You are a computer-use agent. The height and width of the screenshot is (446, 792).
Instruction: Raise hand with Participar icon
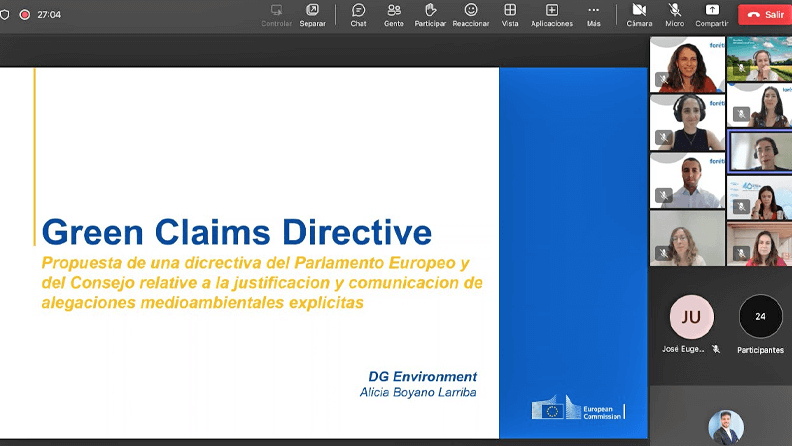click(x=430, y=15)
